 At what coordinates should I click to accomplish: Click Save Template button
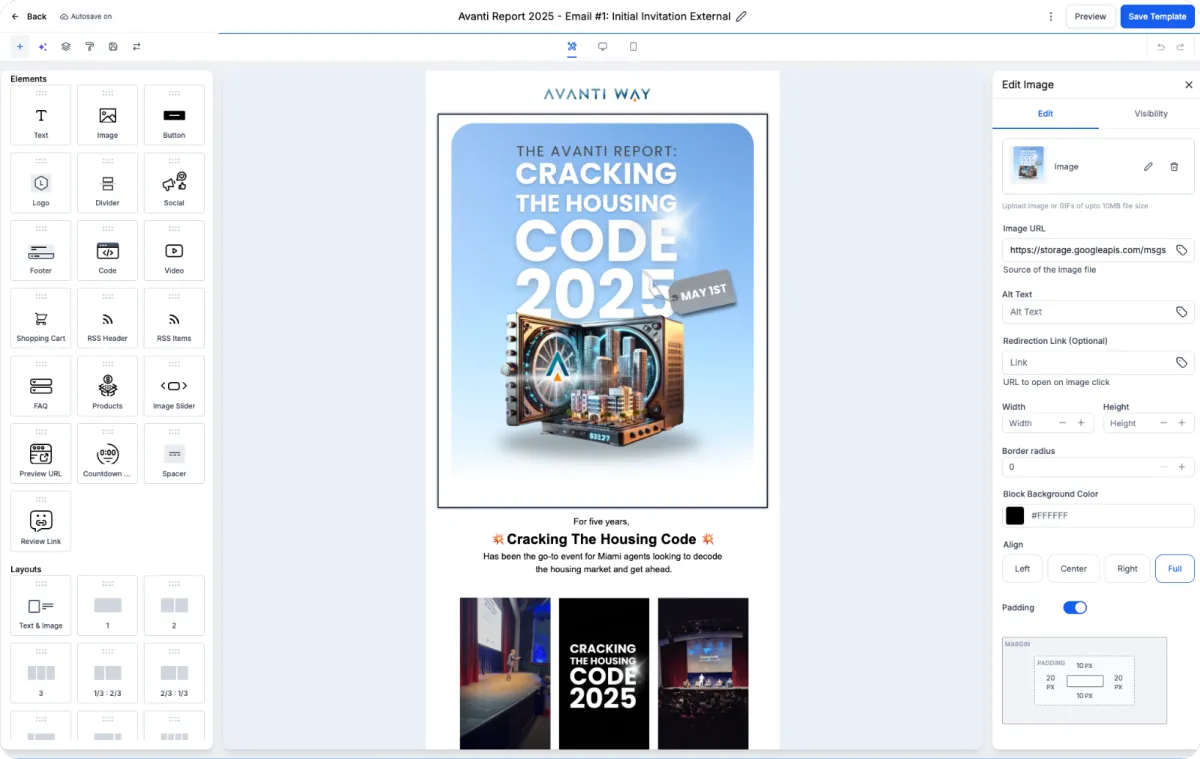1157,17
